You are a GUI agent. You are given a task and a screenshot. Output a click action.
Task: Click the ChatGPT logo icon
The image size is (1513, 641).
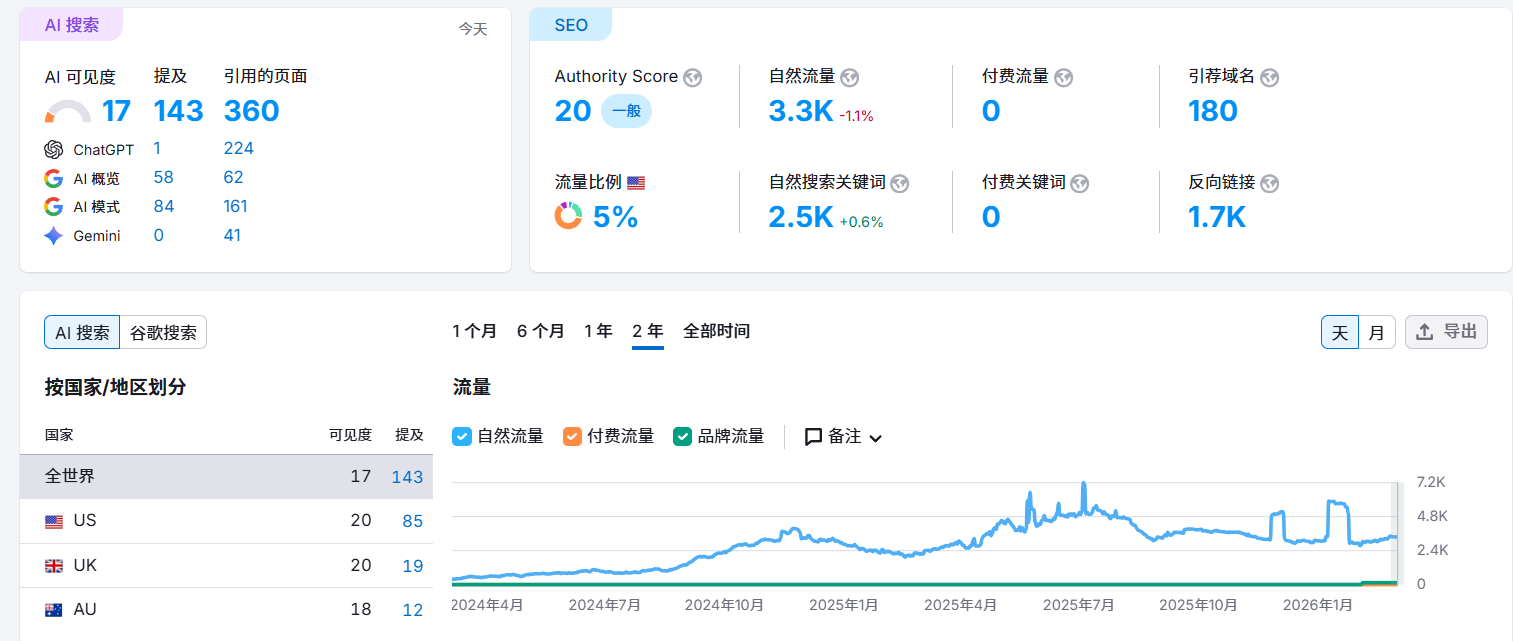coord(54,149)
